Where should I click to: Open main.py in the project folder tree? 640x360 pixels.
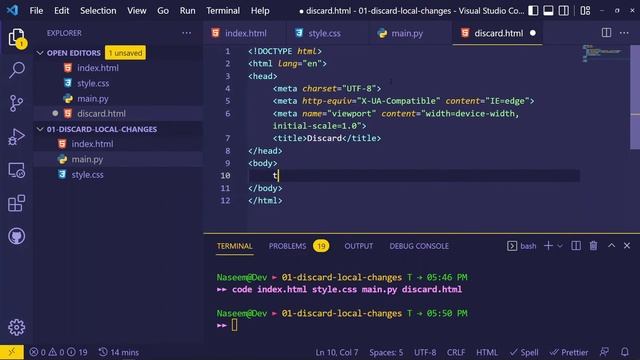point(118,159)
